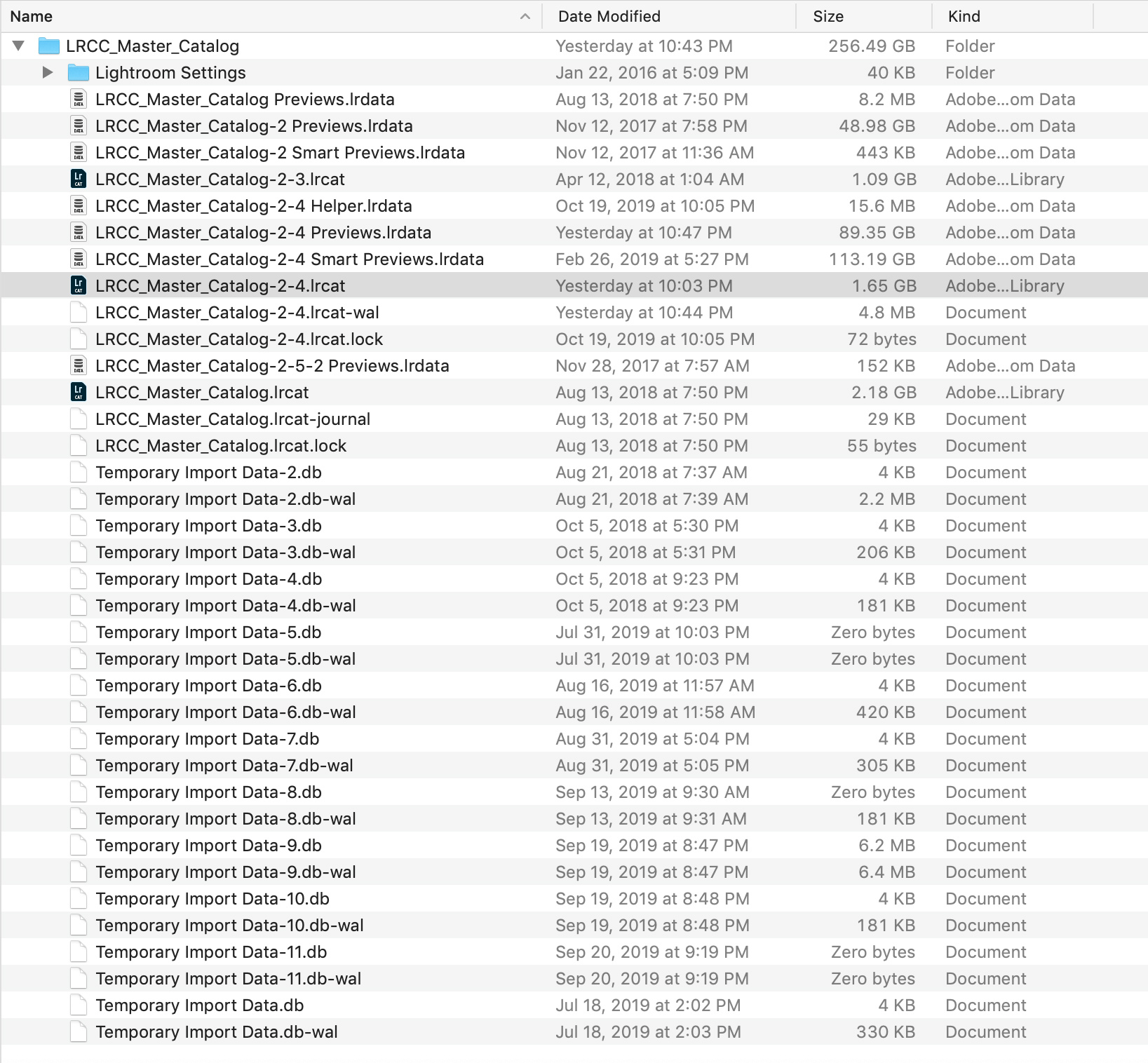Image resolution: width=1148 pixels, height=1063 pixels.
Task: Click the LRCC_Master_Catalog-2-4 Helper.lrdata data icon
Action: (x=79, y=206)
